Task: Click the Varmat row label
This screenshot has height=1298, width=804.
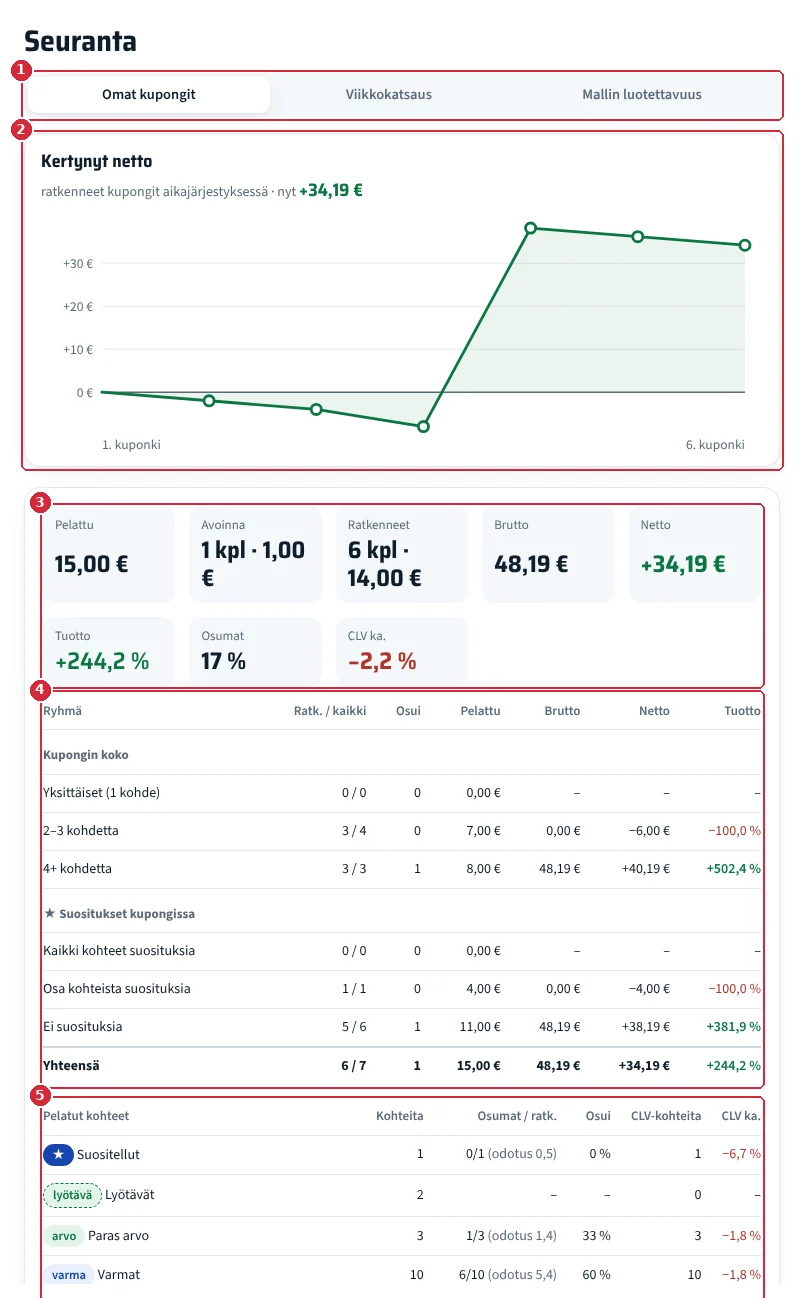Action: point(121,1275)
